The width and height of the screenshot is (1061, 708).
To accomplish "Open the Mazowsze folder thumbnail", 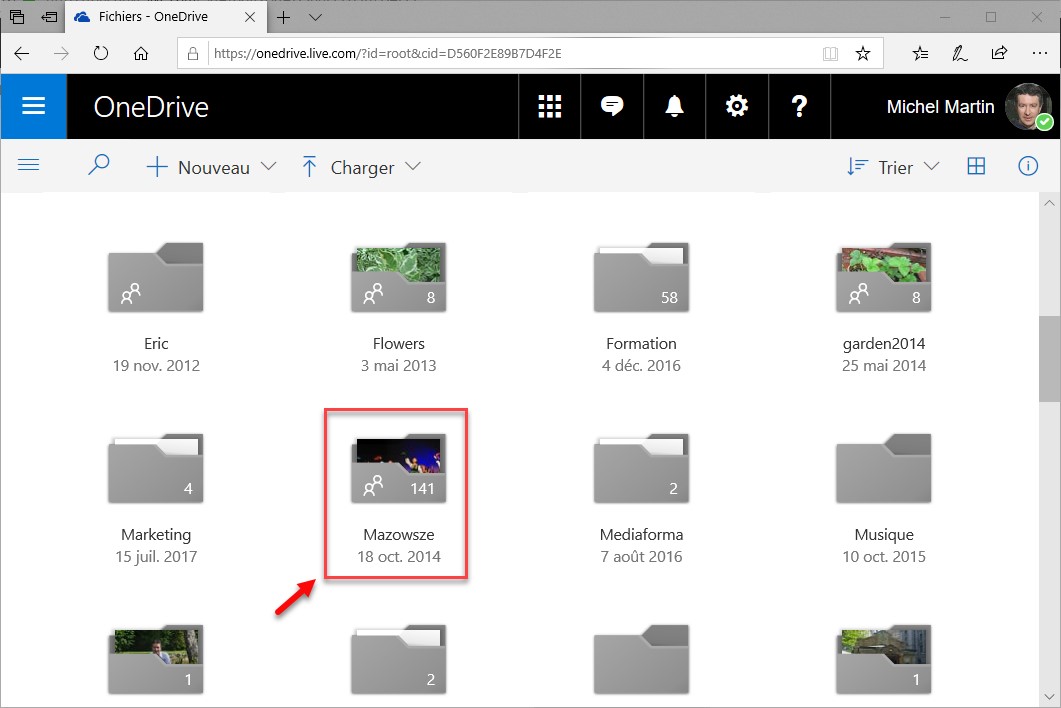I will click(398, 468).
